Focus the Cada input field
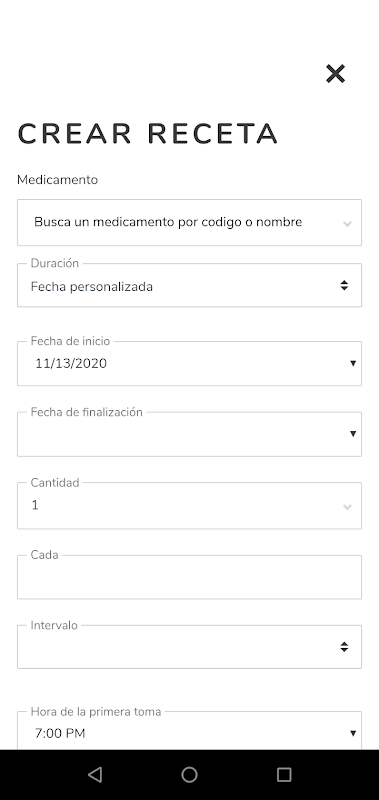Image resolution: width=379 pixels, height=800 pixels. 189,577
